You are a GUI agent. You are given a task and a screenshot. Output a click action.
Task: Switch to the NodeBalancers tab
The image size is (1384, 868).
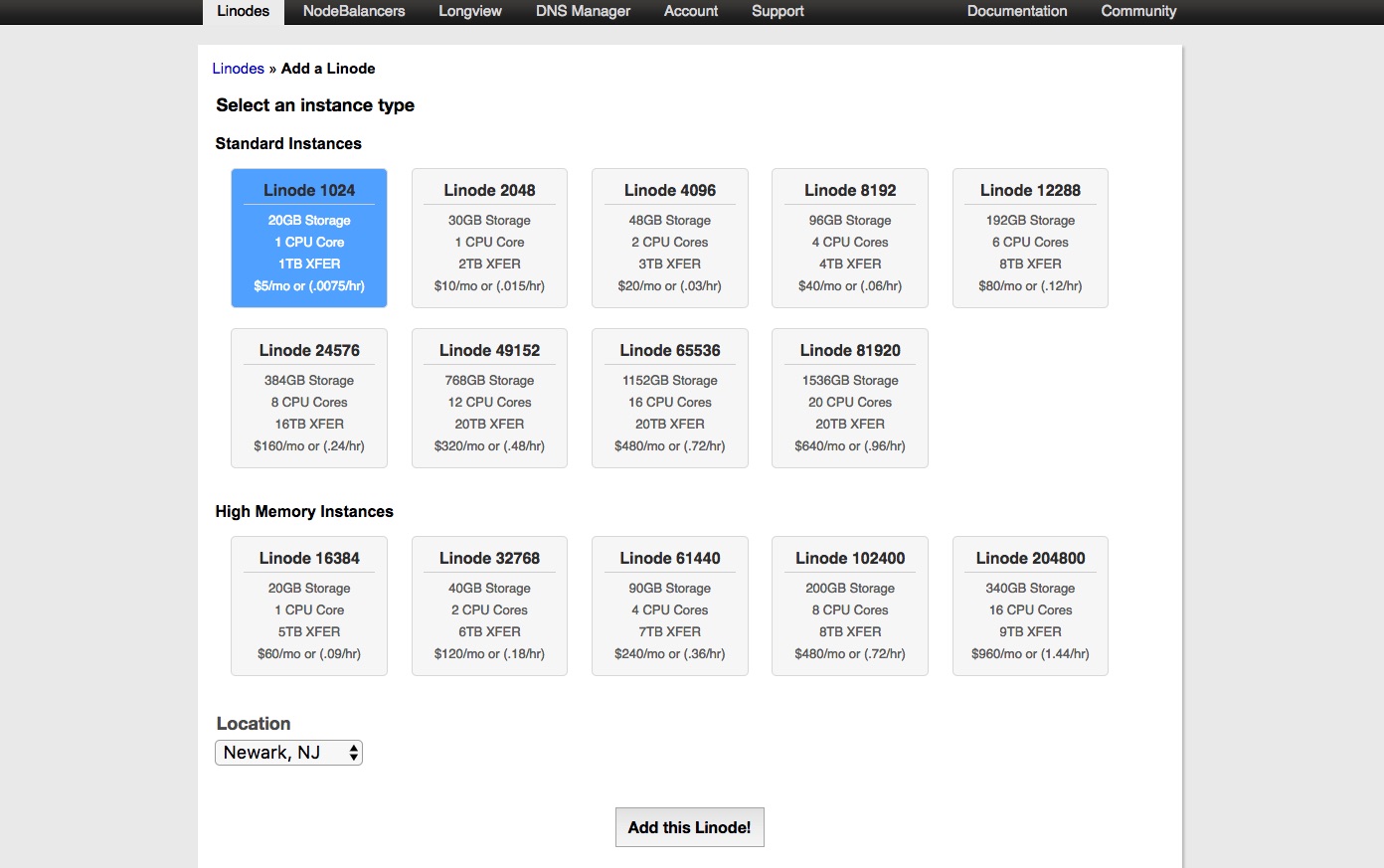coord(354,12)
